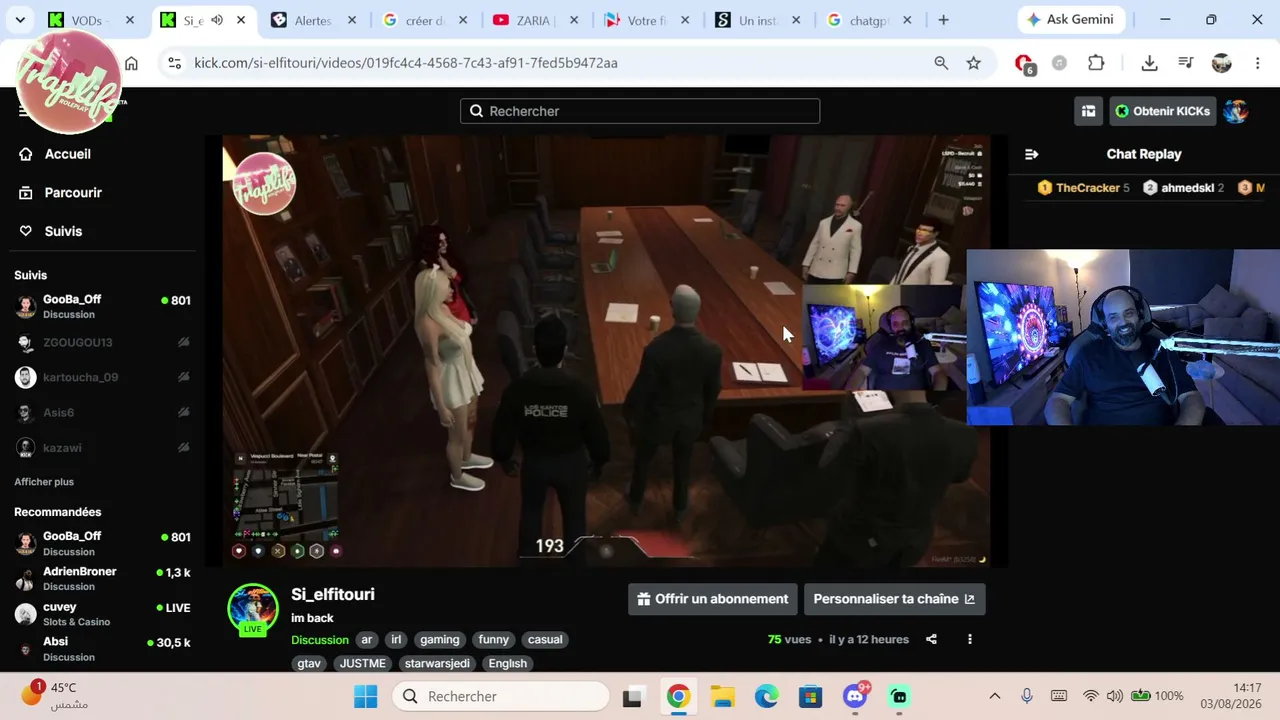The image size is (1280, 720).
Task: Open the tab search chevron
Action: click(x=20, y=20)
